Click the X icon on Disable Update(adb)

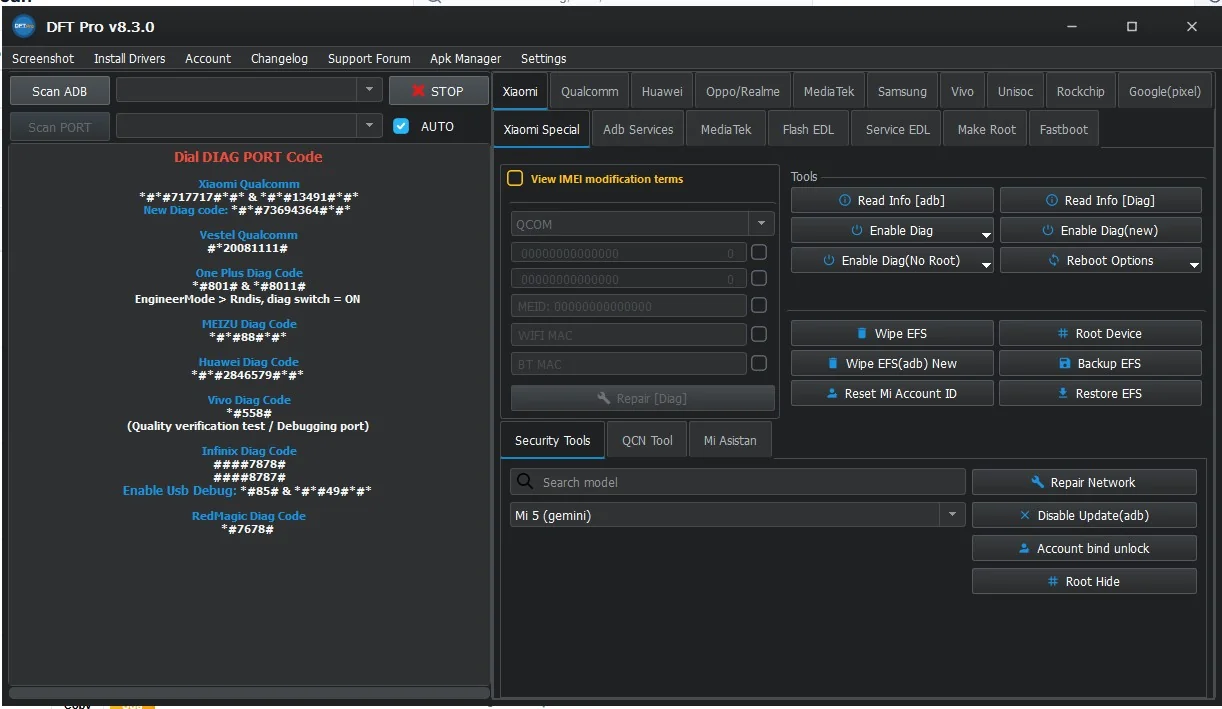tap(1025, 516)
